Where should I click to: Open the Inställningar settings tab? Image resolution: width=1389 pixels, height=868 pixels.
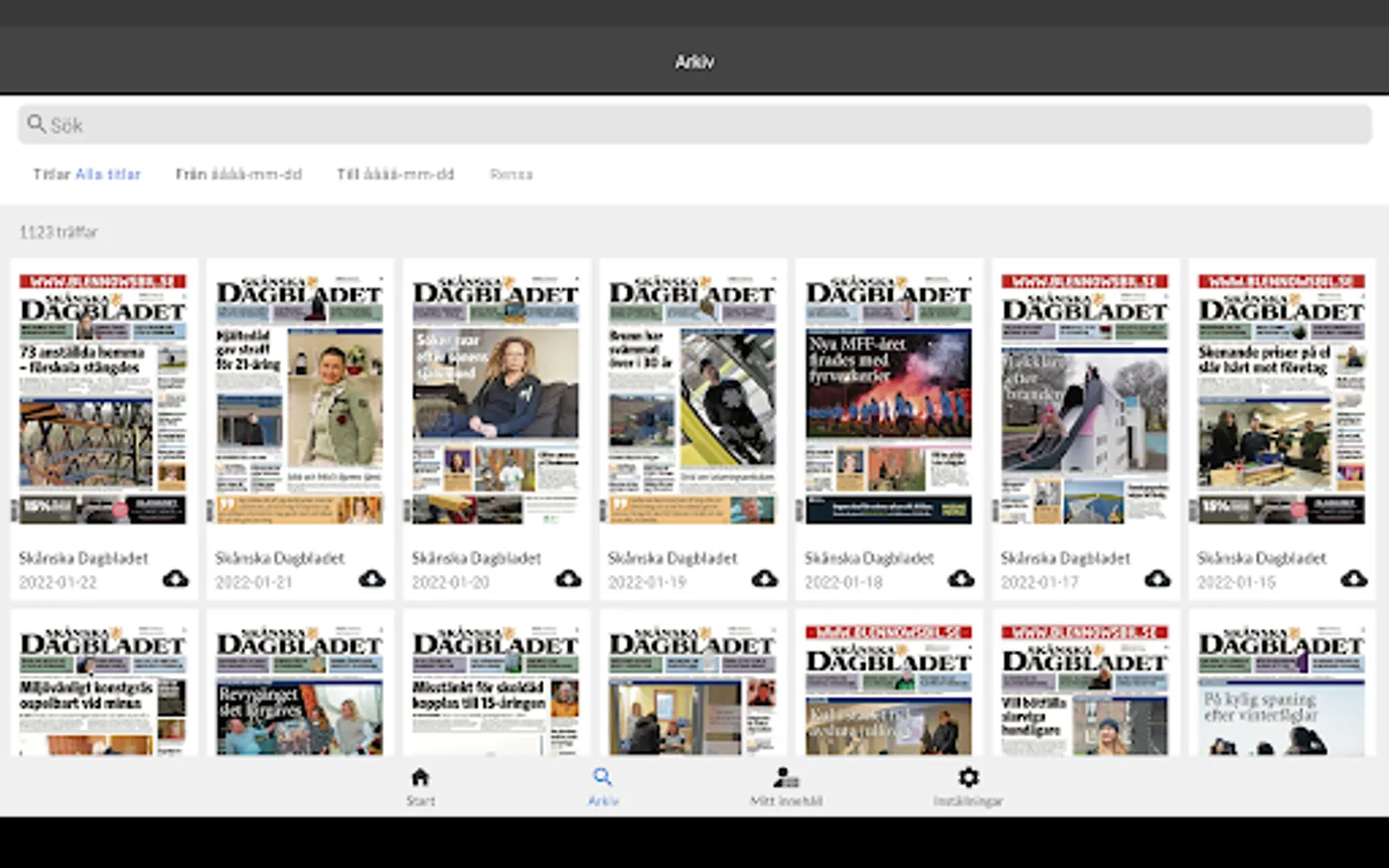pos(968,786)
